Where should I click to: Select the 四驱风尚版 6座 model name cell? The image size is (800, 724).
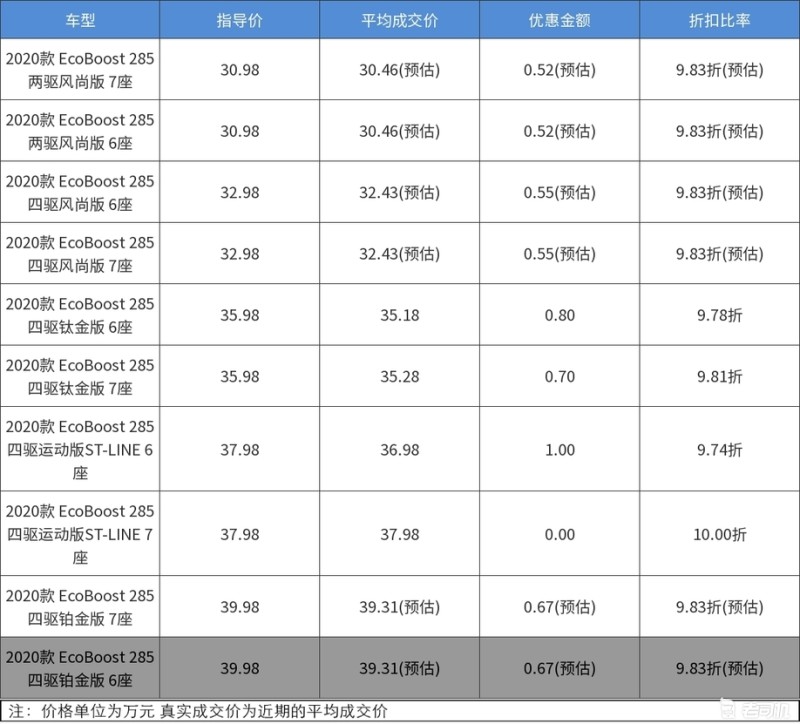pyautogui.click(x=80, y=192)
